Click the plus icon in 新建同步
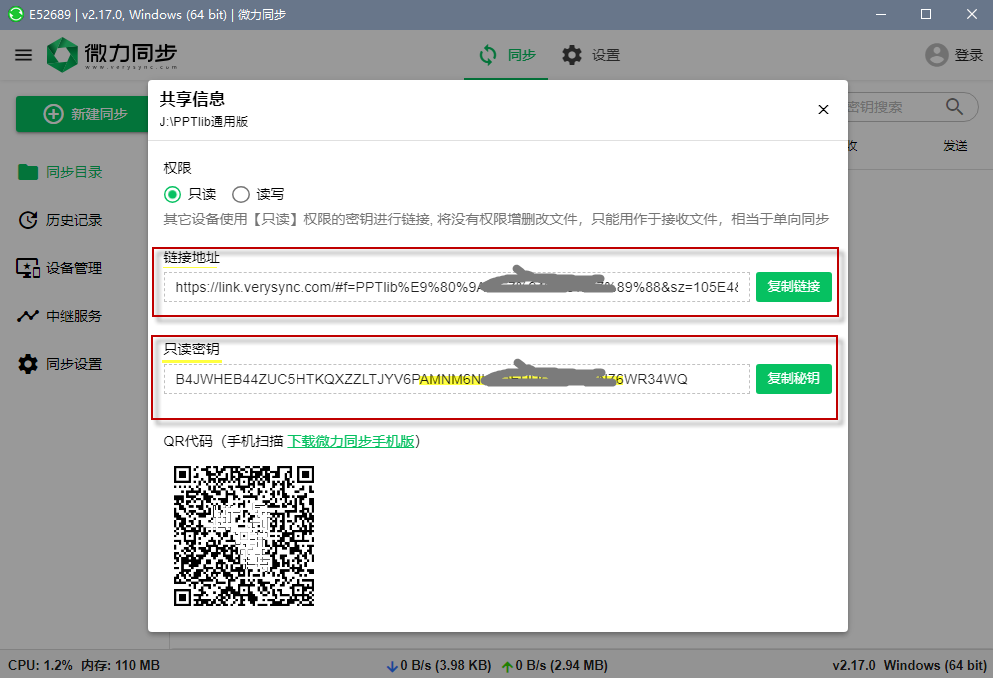The image size is (993, 678). point(53,114)
